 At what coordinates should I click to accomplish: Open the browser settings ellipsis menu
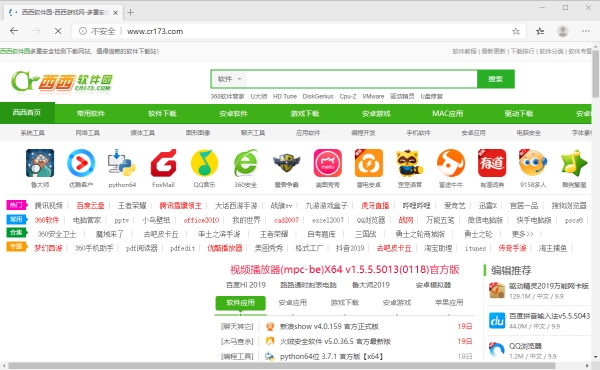click(x=585, y=31)
